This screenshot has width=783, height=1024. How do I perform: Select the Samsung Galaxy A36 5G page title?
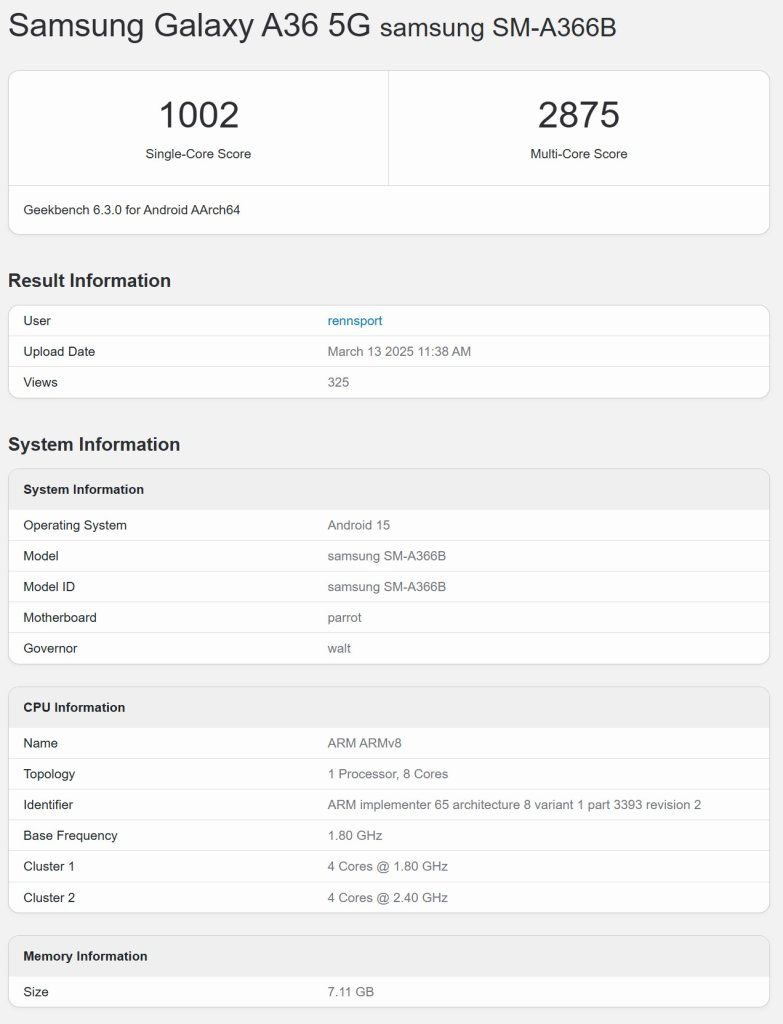(189, 27)
